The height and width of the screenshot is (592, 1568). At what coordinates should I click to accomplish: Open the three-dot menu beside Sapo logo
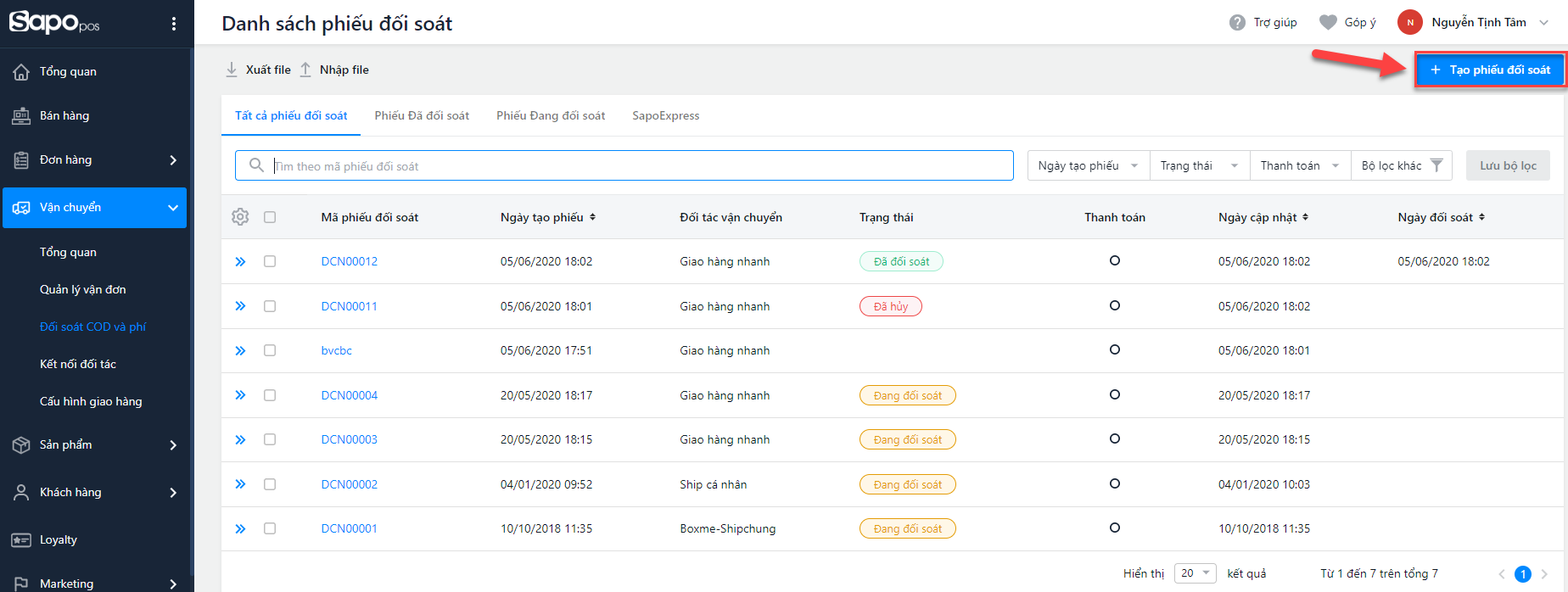point(174,24)
